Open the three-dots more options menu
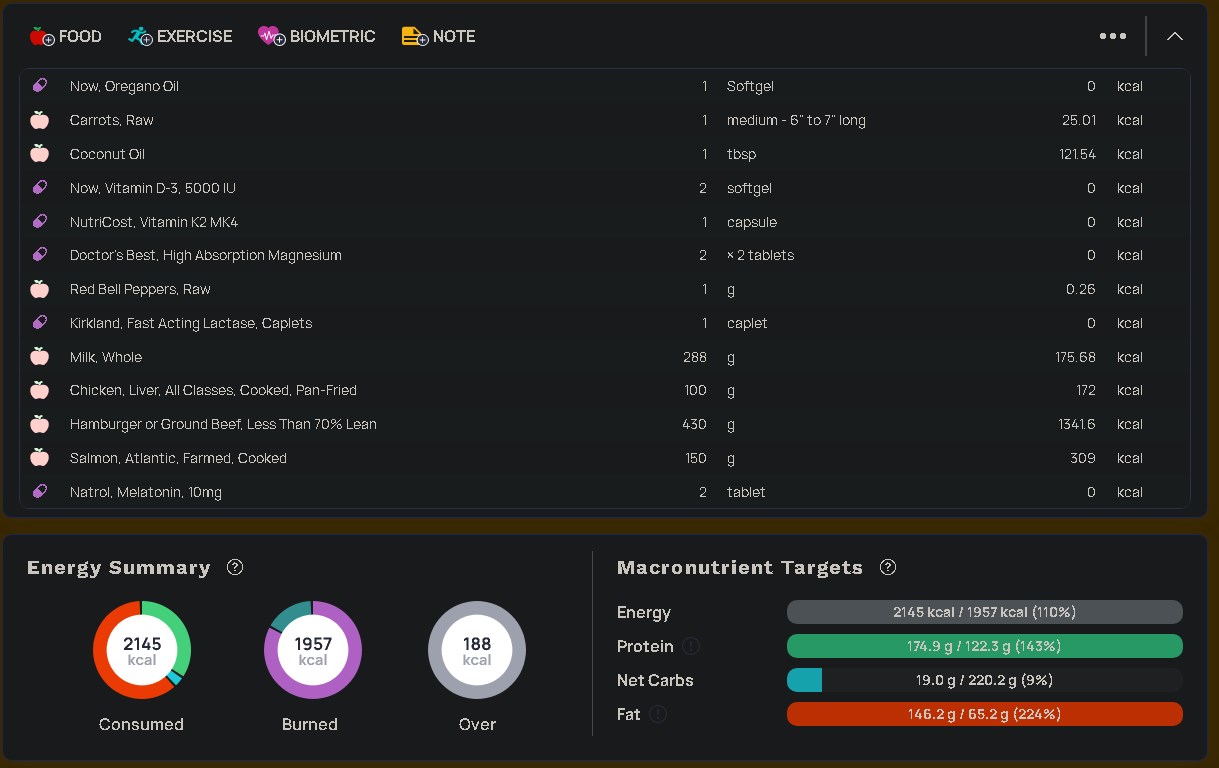1219x768 pixels. [x=1113, y=36]
